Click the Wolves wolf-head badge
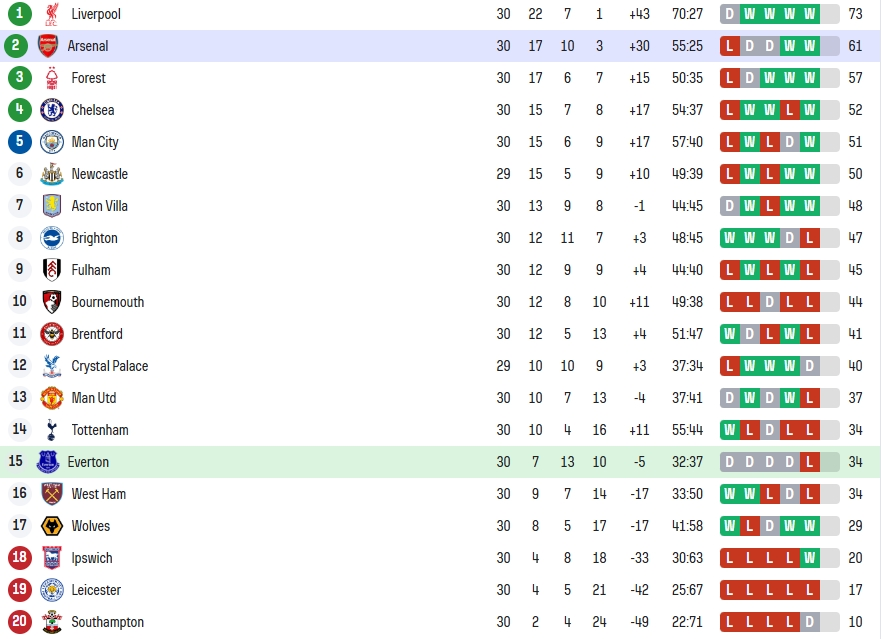Viewport: 881px width, 639px height. [x=52, y=526]
